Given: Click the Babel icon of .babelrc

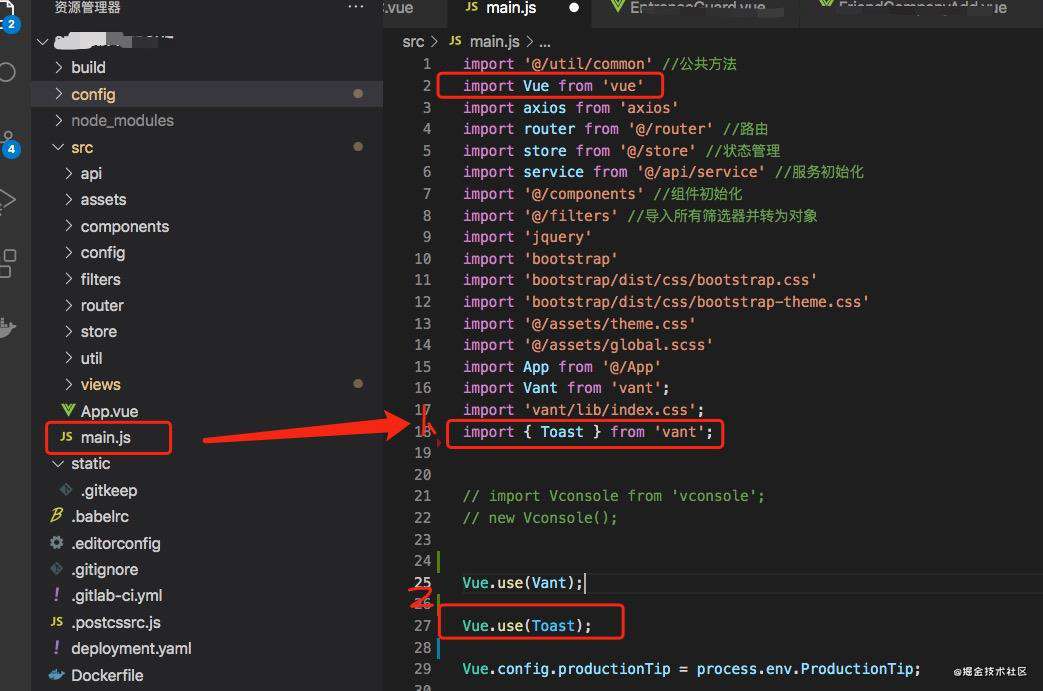Looking at the screenshot, I should click(x=57, y=515).
